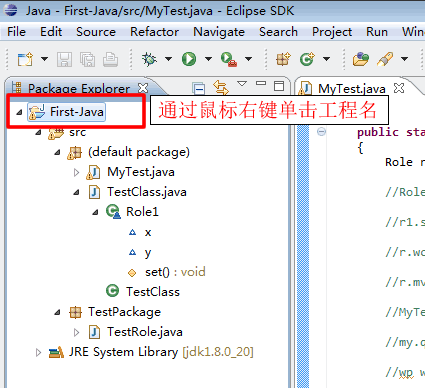425x388 pixels.
Task: Start debugging with the bug icon
Action: click(x=149, y=59)
